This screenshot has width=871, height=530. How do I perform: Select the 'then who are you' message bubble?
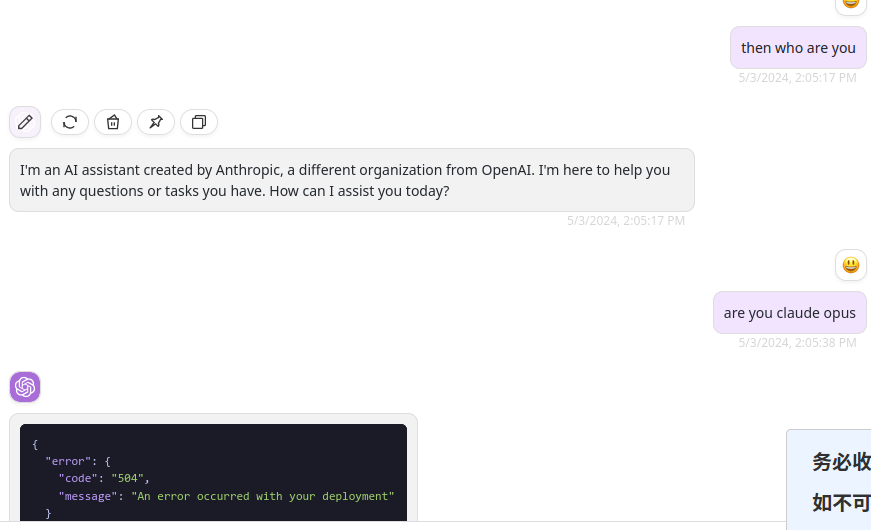pos(798,48)
